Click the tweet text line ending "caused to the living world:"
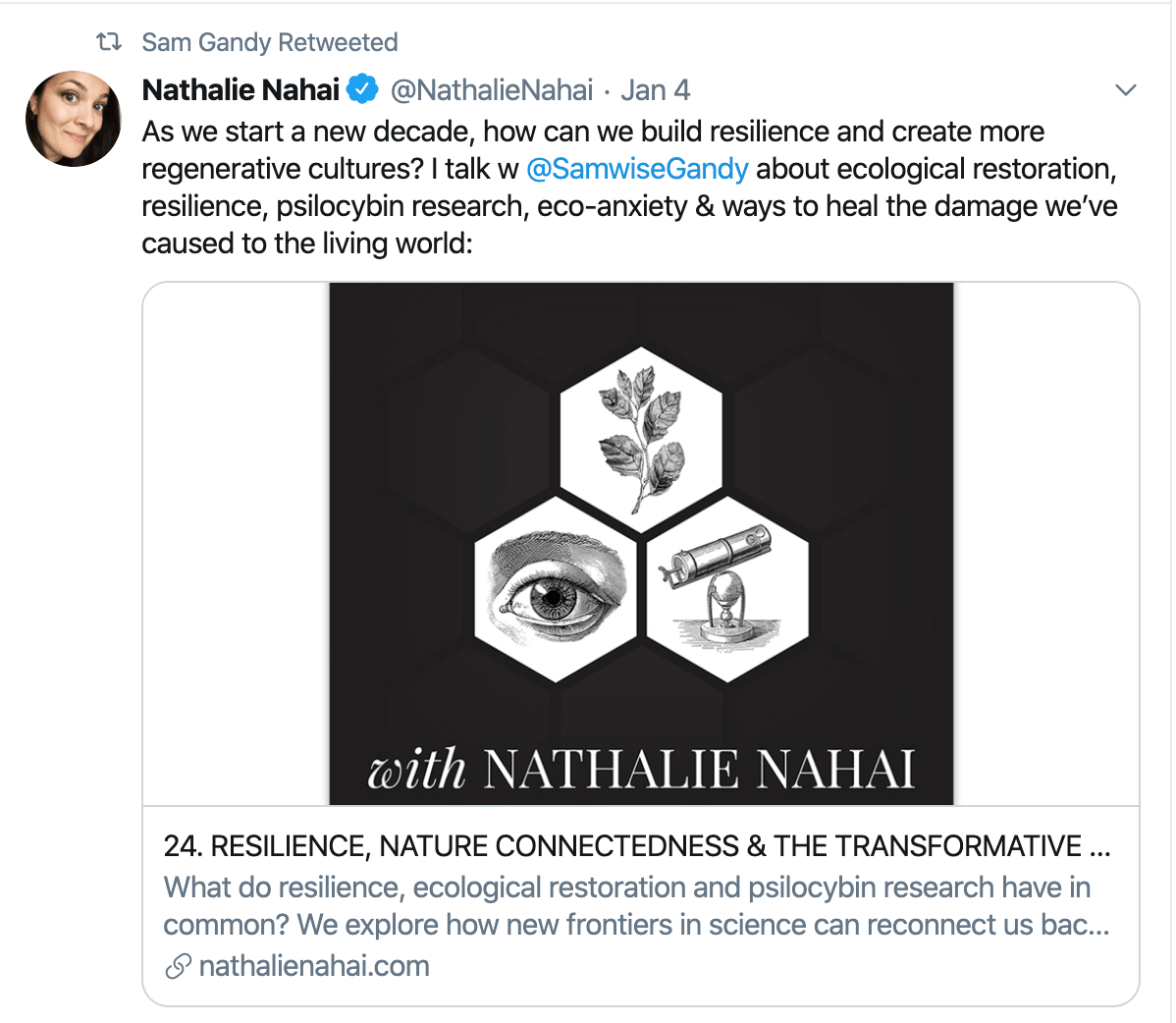Image resolution: width=1176 pixels, height=1023 pixels. click(x=307, y=243)
